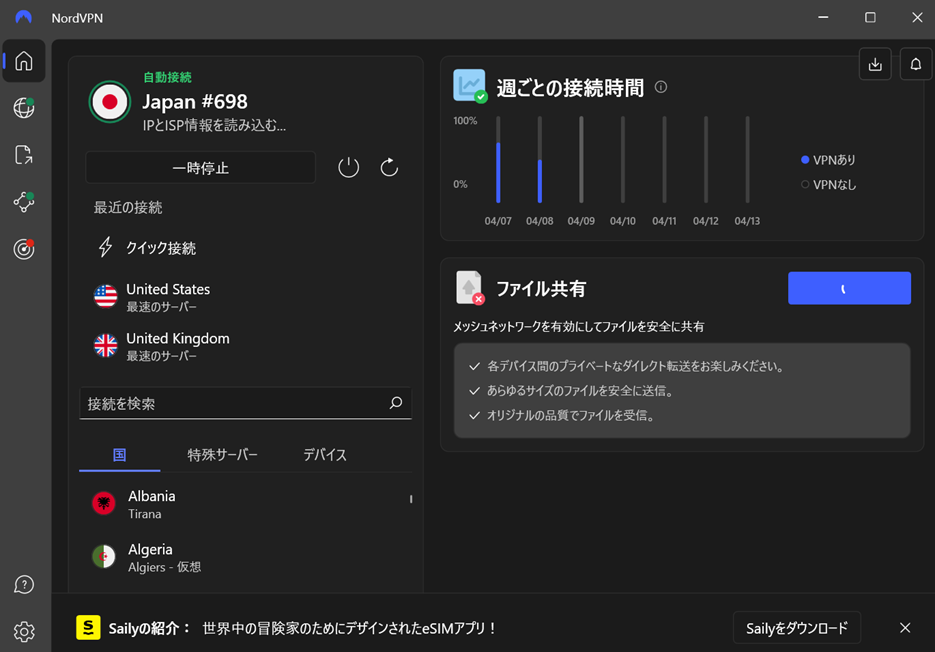The image size is (935, 652).
Task: Click 各デバイス間のプライベート転送 line
Action: 635,366
